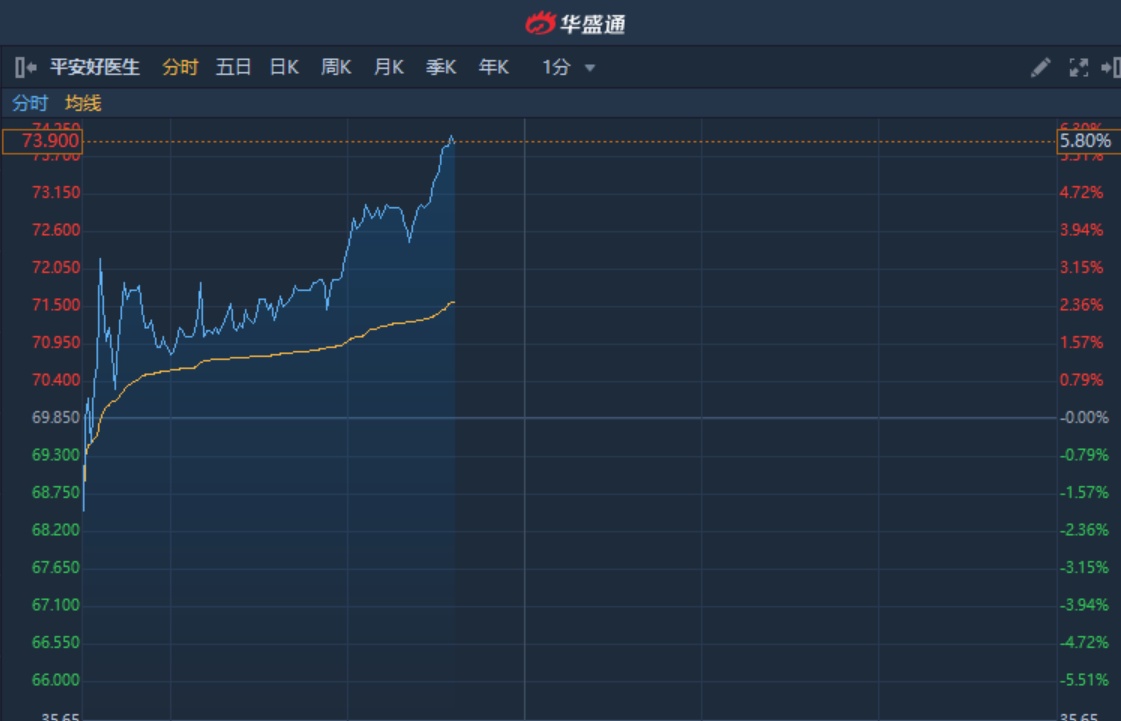Collapse the left panel with the arrow icon

coord(26,68)
